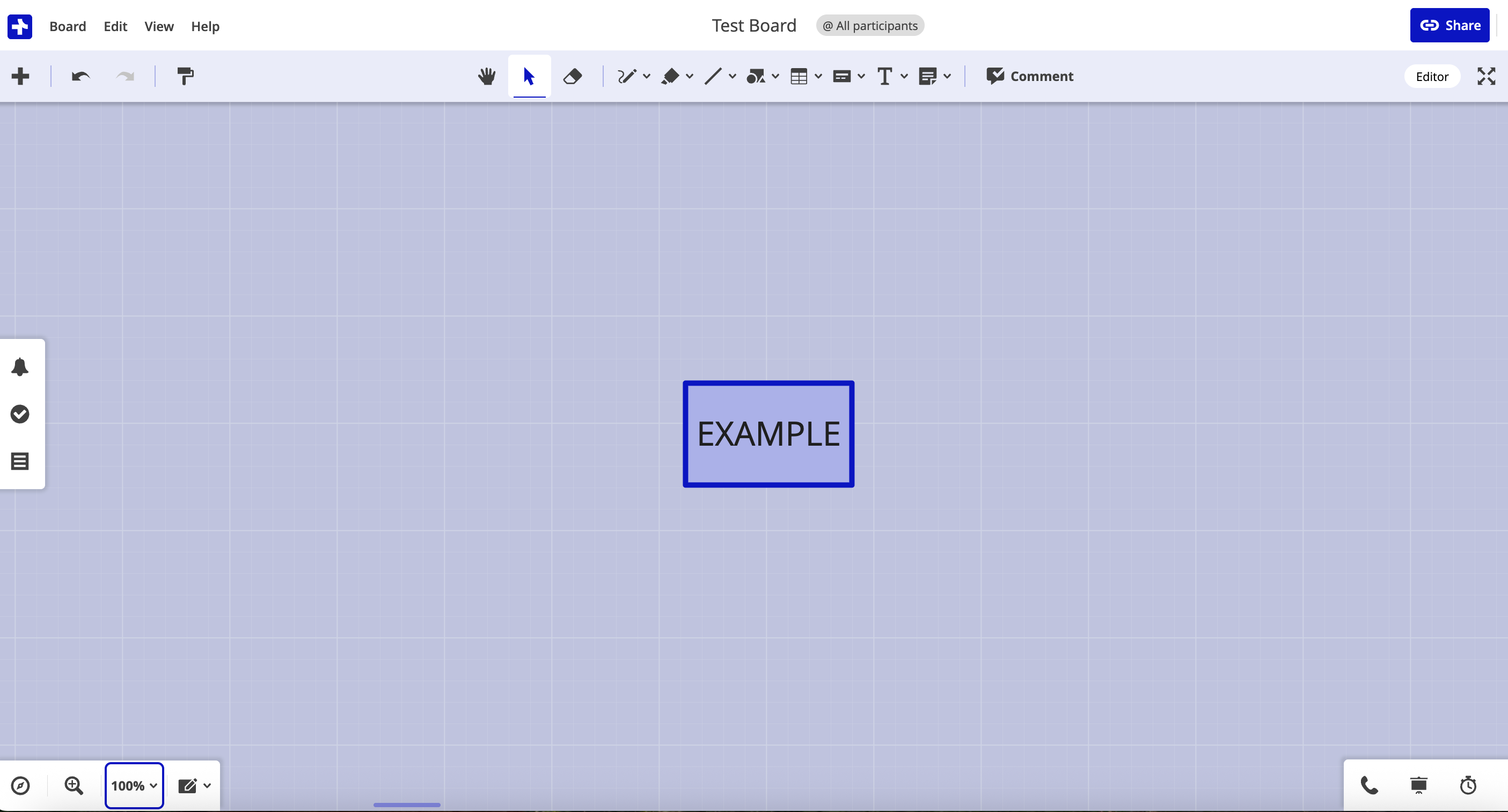Toggle the voting checkmark panel
1508x812 pixels.
tap(20, 414)
